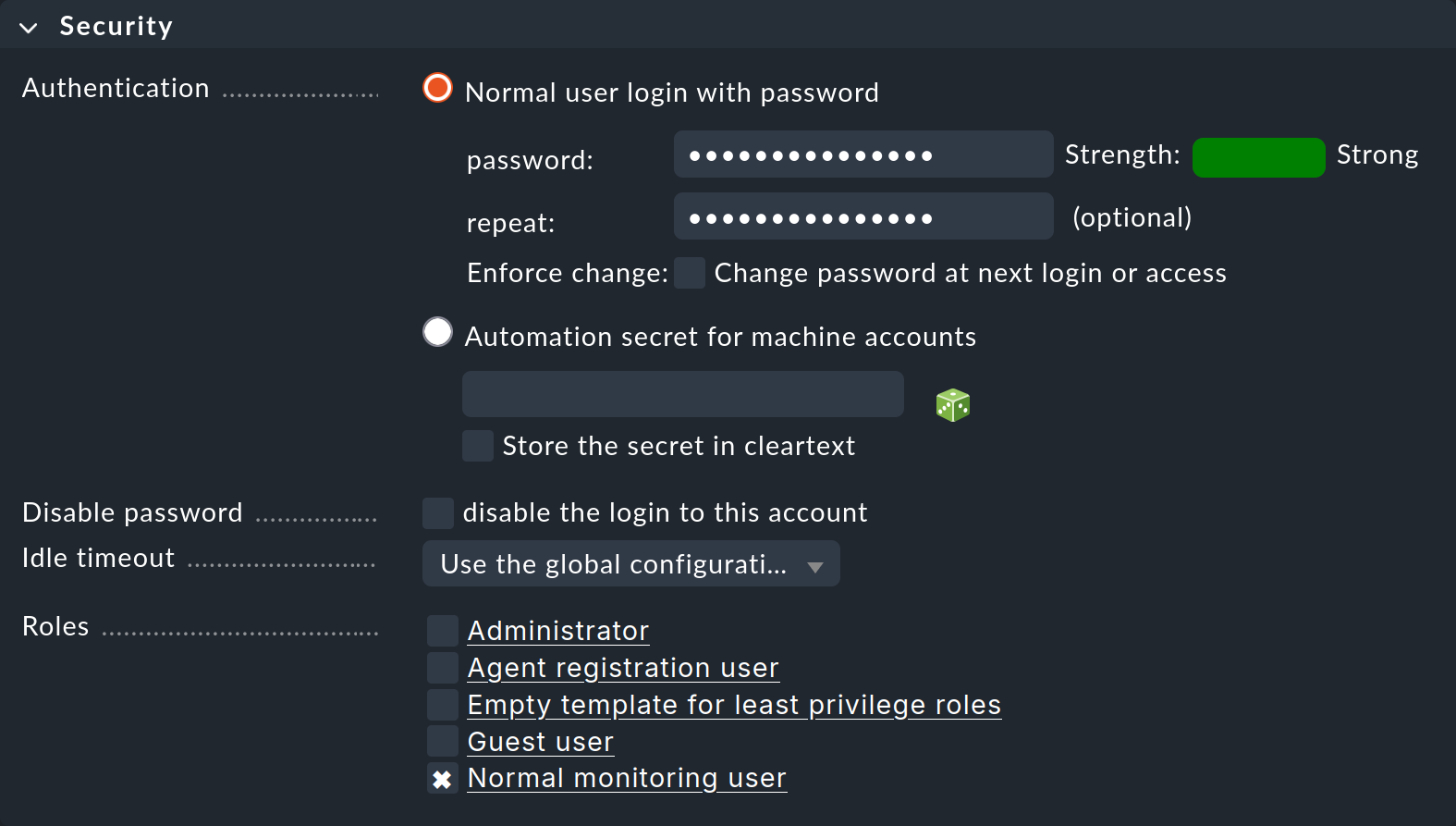Screen dimensions: 1456x826
Task: Check the Agent registration user role
Action: point(442,667)
